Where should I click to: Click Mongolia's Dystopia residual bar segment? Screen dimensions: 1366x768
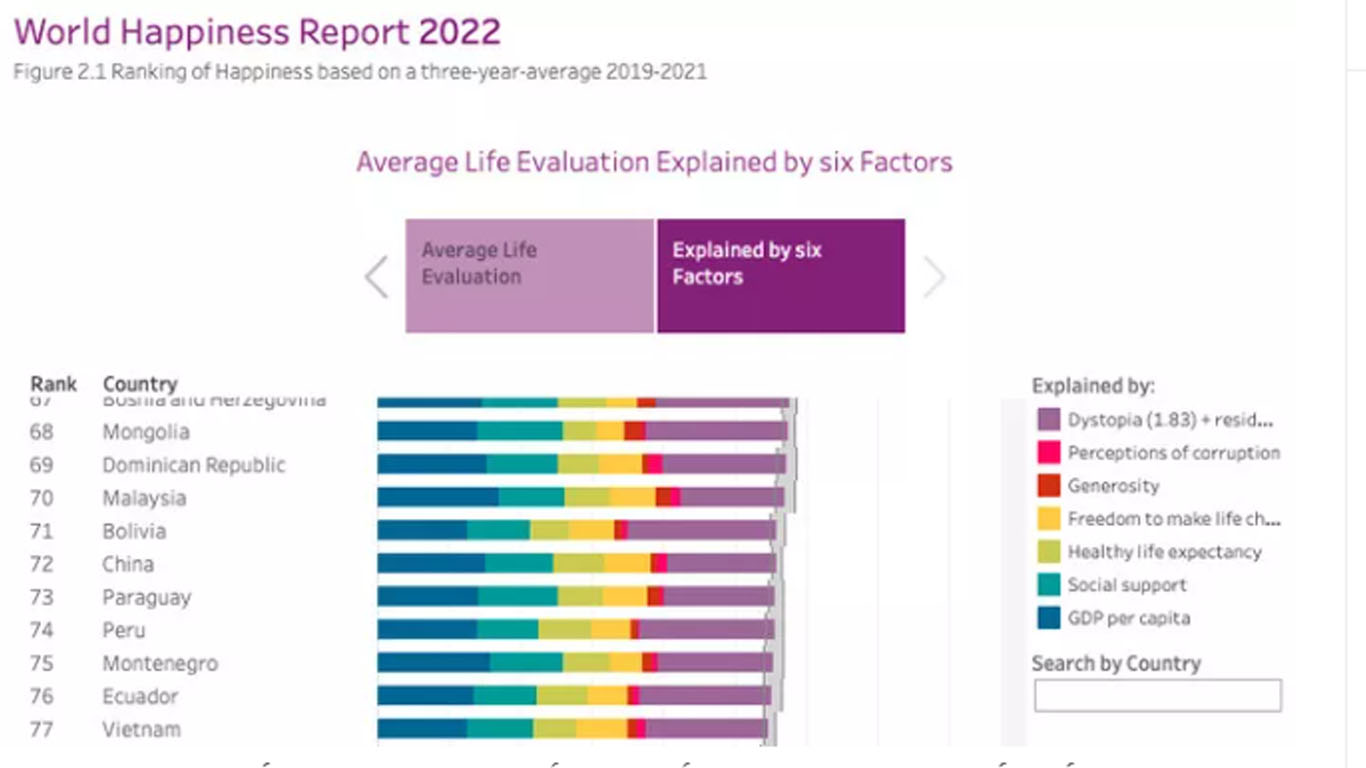pyautogui.click(x=715, y=432)
